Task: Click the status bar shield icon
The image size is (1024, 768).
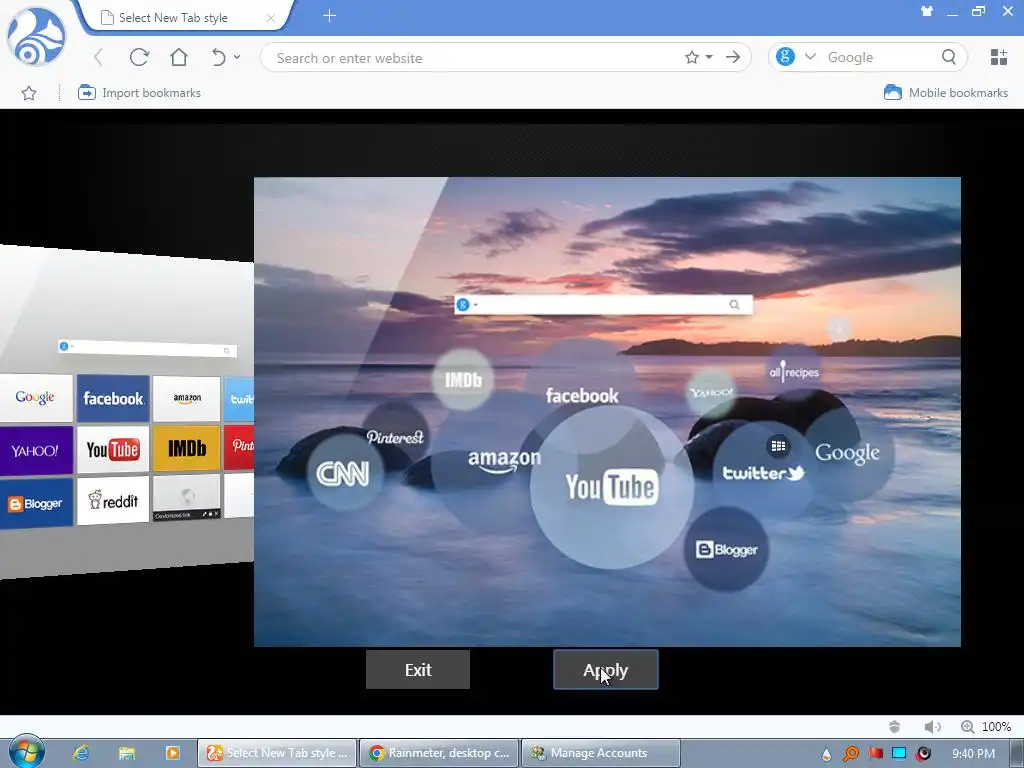Action: tap(895, 727)
